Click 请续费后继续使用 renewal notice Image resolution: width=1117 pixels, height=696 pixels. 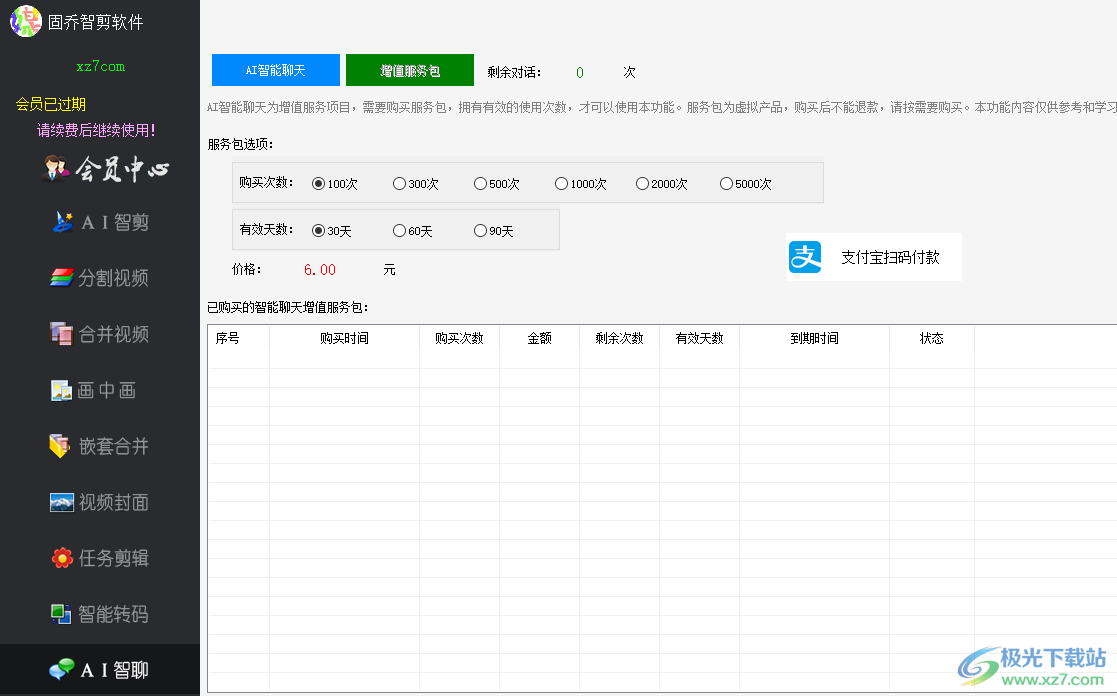click(x=96, y=130)
